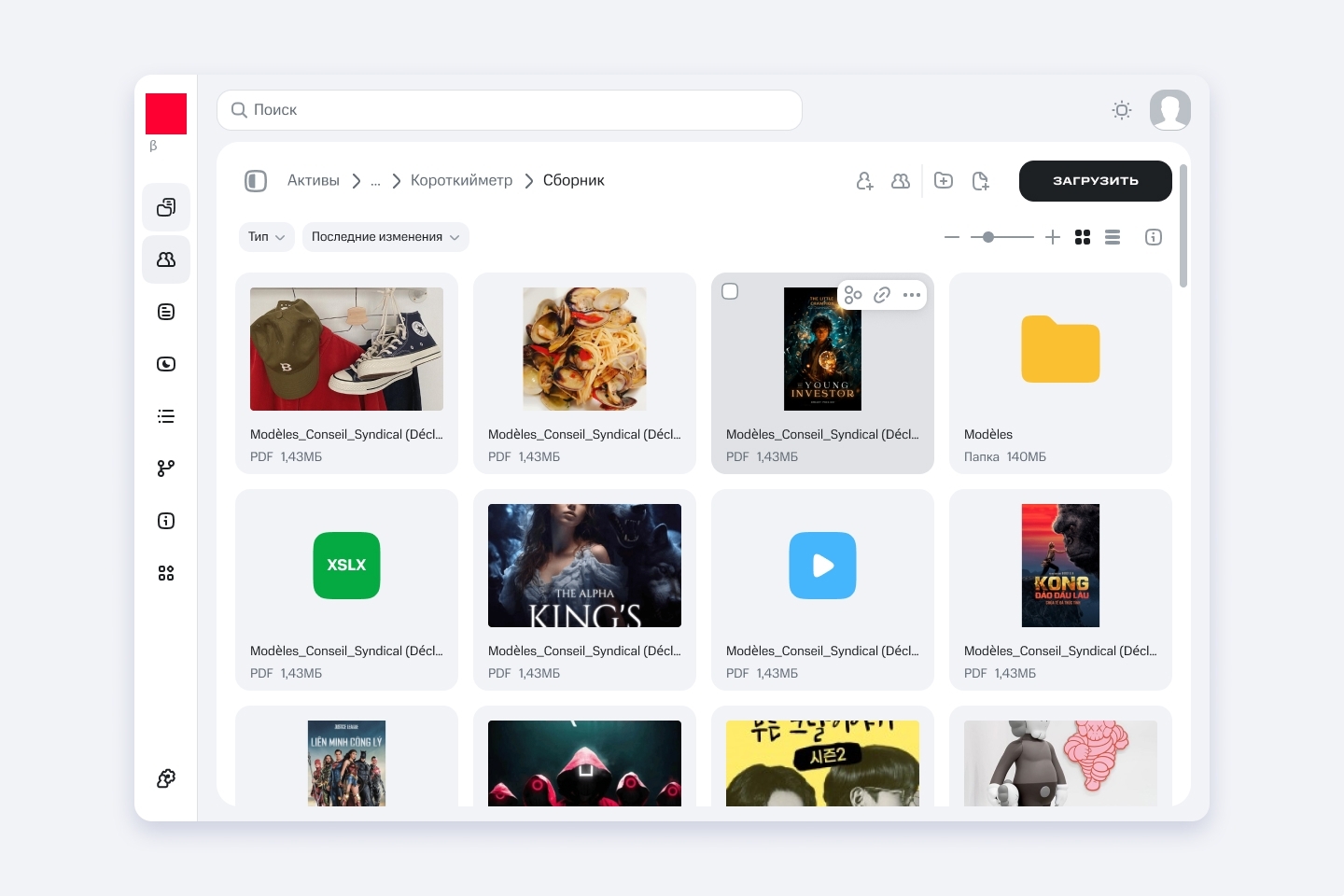Screen dimensions: 1344x896
Task: Switch to list view layout
Action: click(x=1113, y=237)
